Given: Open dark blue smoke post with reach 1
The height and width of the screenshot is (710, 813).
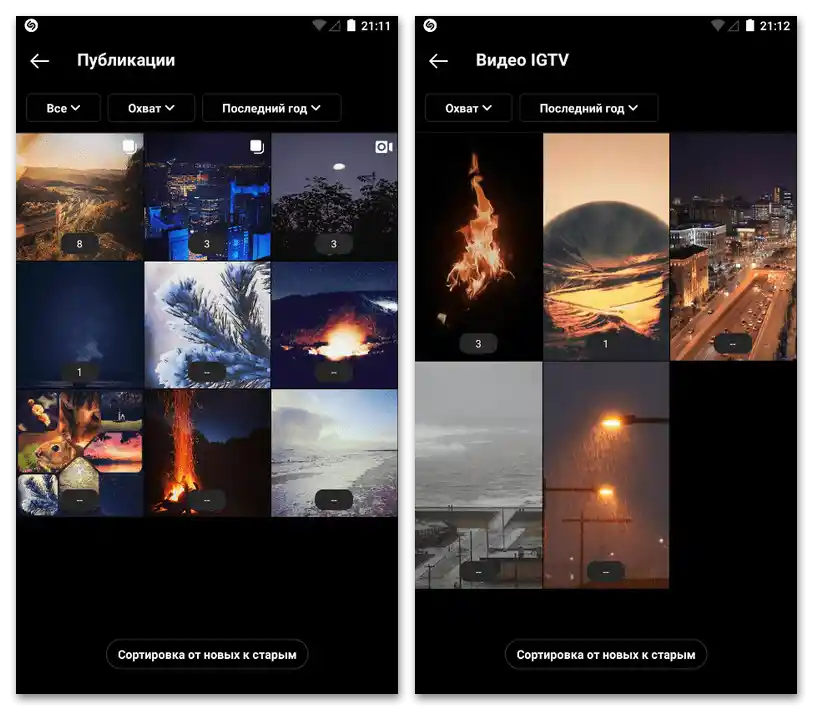Looking at the screenshot, I should click(79, 325).
